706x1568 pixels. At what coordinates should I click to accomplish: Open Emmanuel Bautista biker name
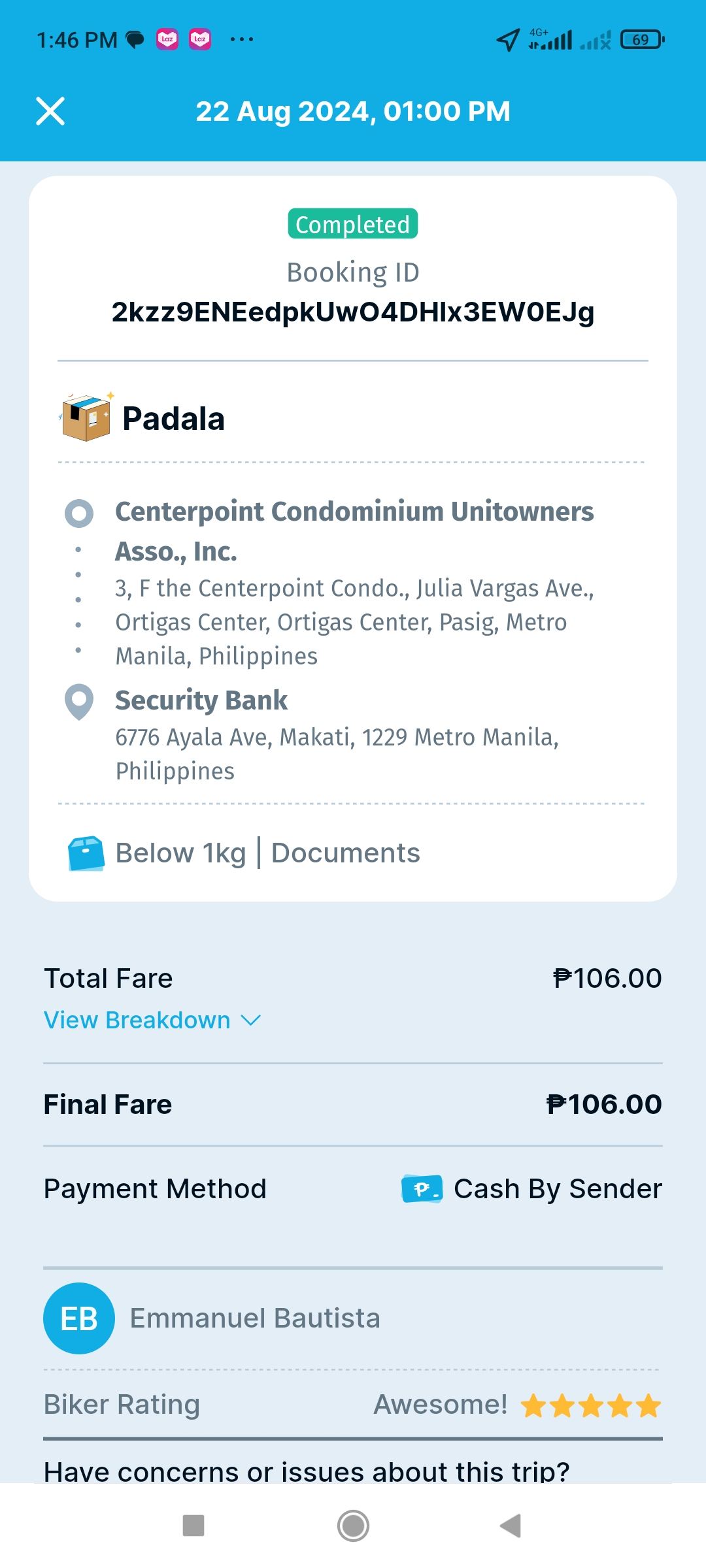point(255,1318)
